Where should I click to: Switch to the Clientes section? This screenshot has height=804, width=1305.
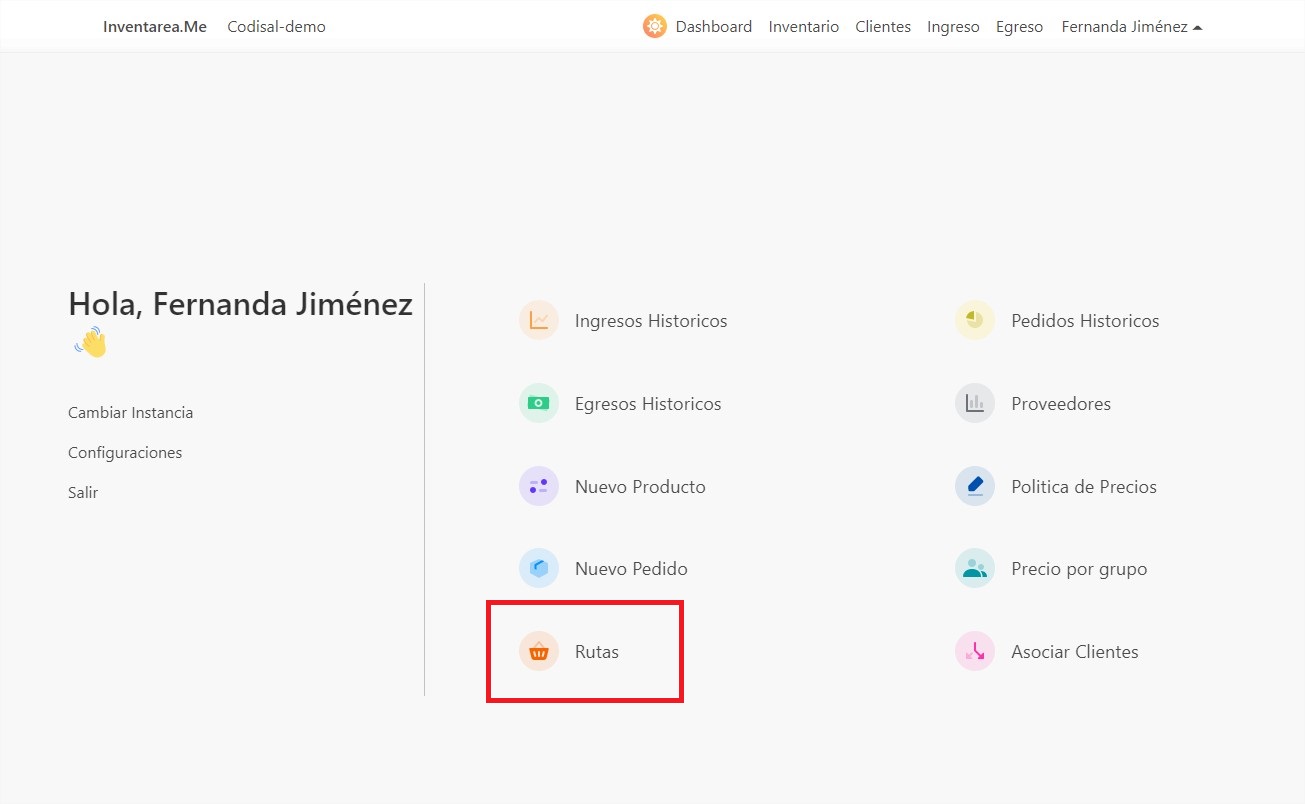882,26
